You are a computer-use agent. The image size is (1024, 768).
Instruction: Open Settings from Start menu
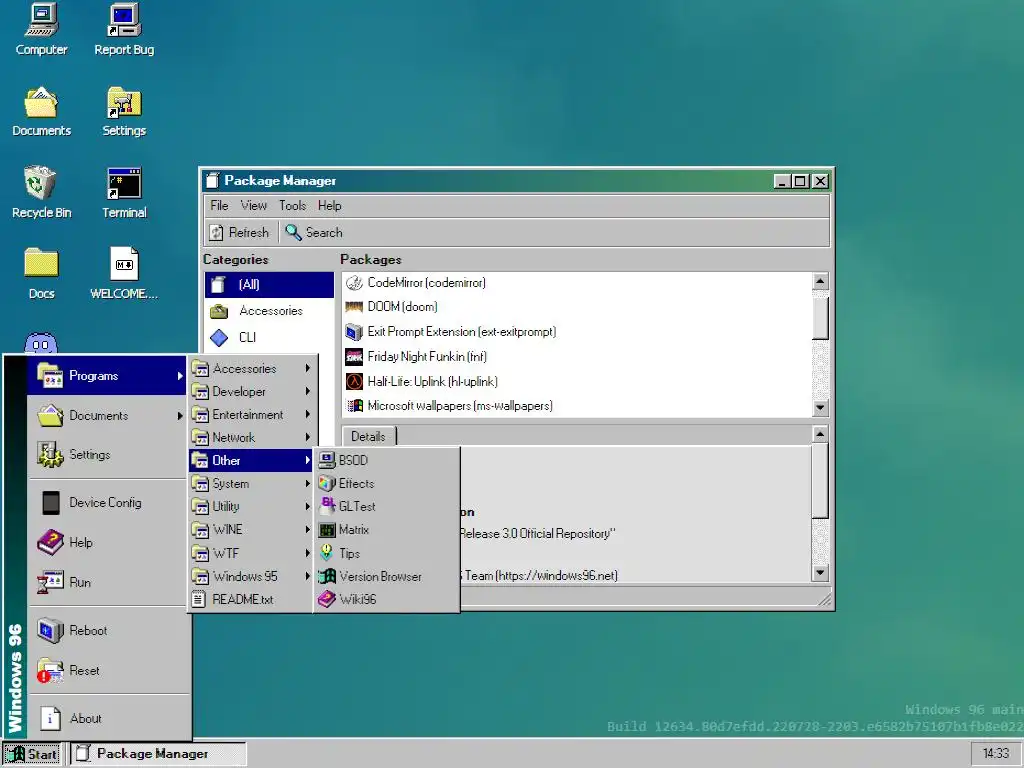point(107,455)
